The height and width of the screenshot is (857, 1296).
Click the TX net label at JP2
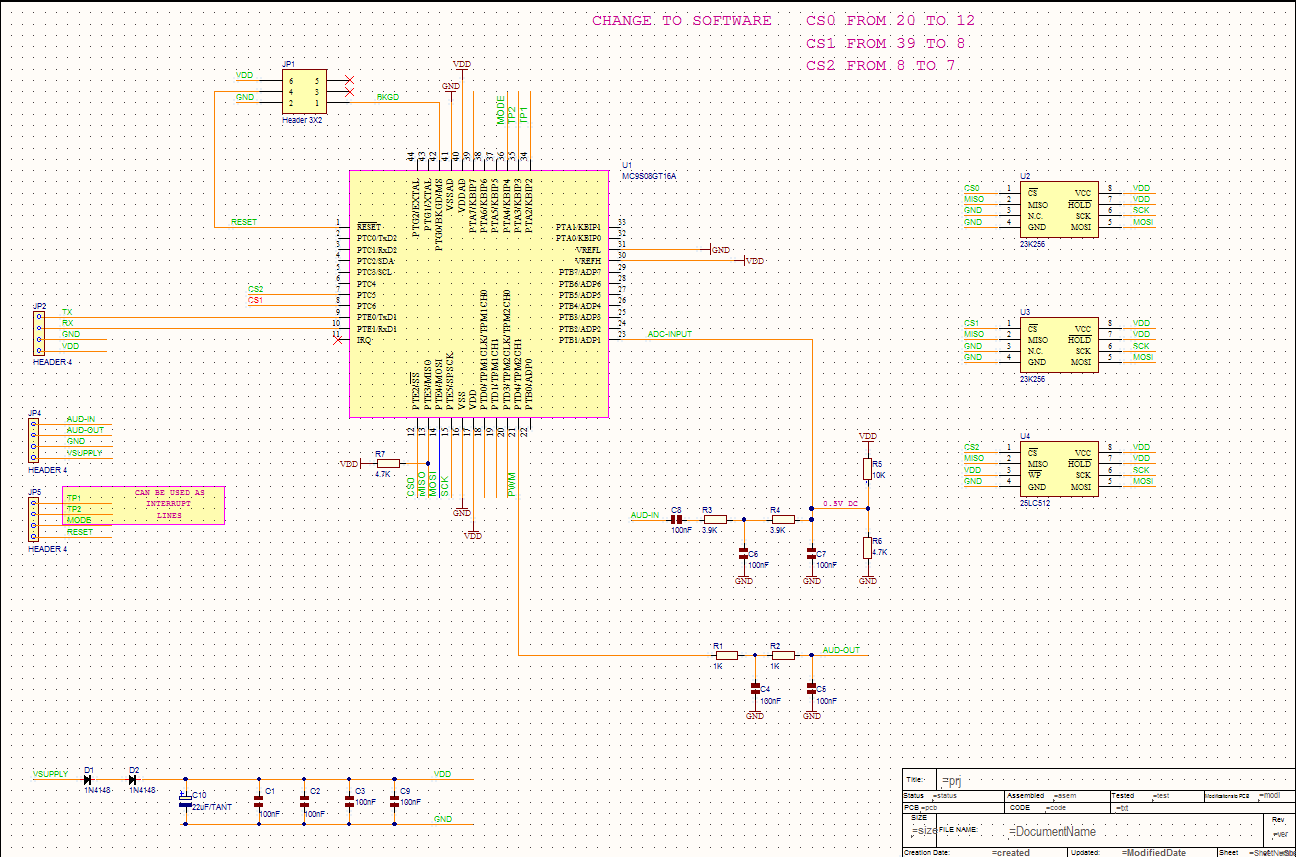(67, 311)
